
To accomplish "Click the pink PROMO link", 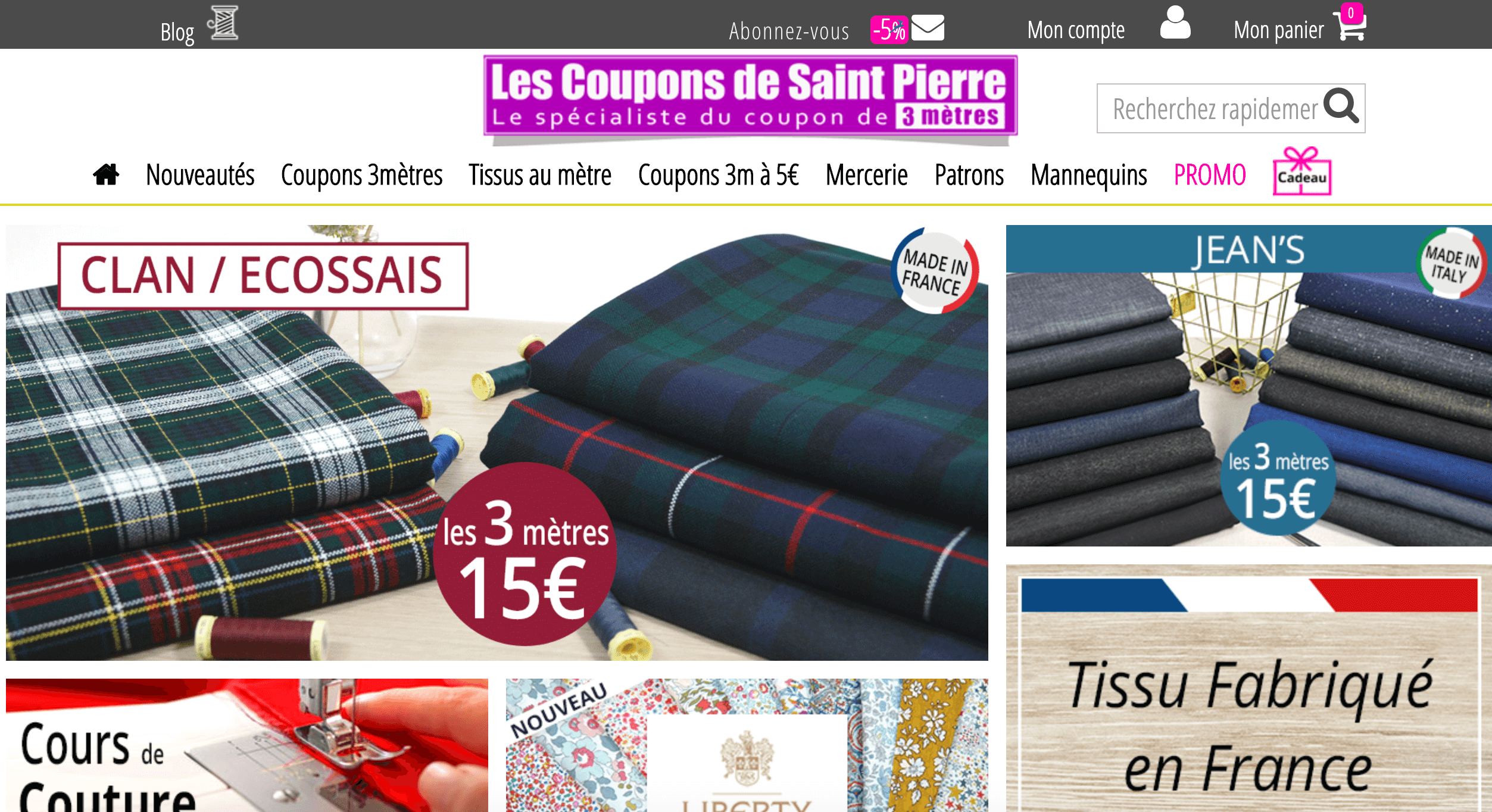I will click(1210, 175).
